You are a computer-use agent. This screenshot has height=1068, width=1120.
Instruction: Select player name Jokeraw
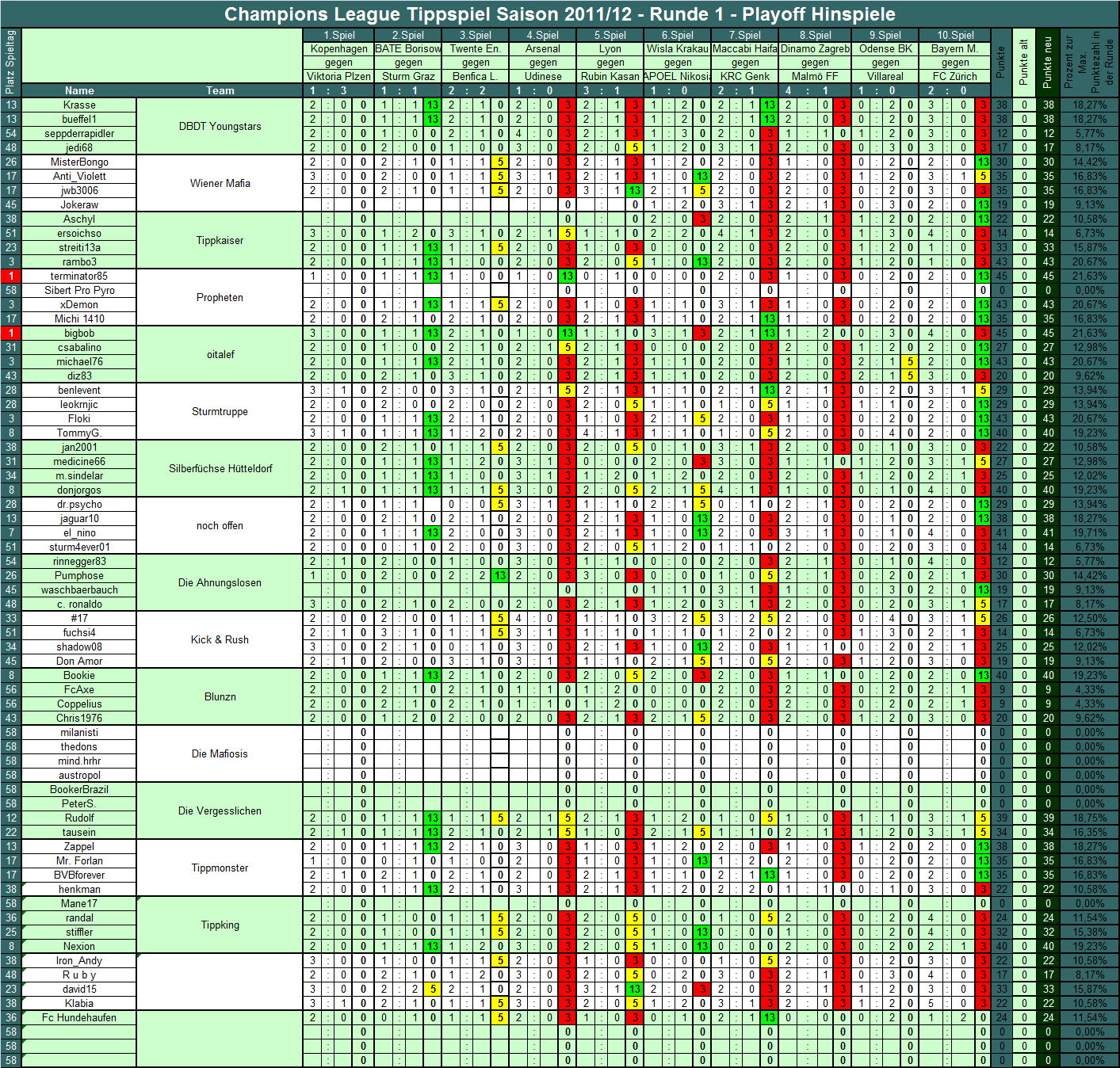79,204
